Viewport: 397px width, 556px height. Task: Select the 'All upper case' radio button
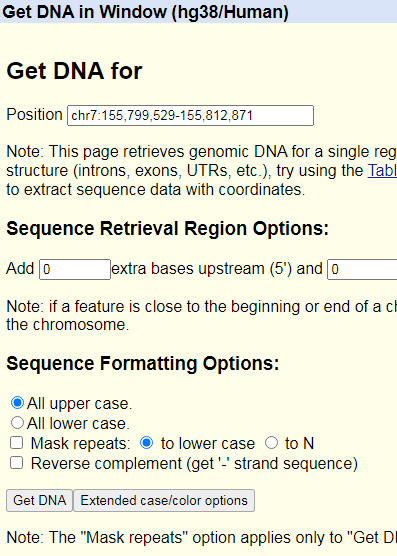coord(17,403)
